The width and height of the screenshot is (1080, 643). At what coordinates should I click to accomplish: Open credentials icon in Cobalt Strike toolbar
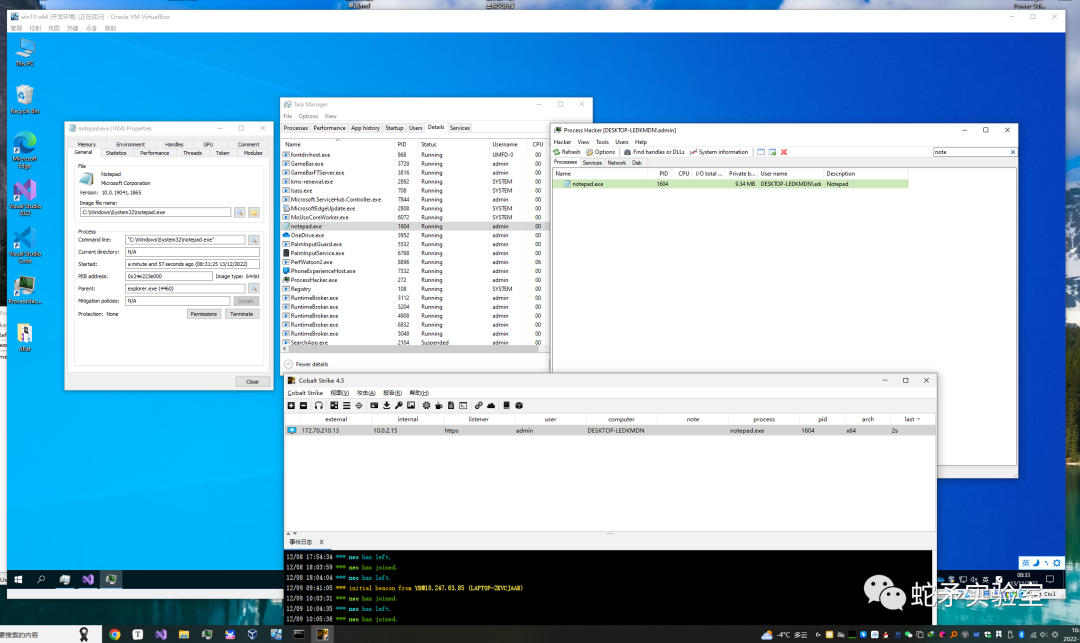coord(374,405)
